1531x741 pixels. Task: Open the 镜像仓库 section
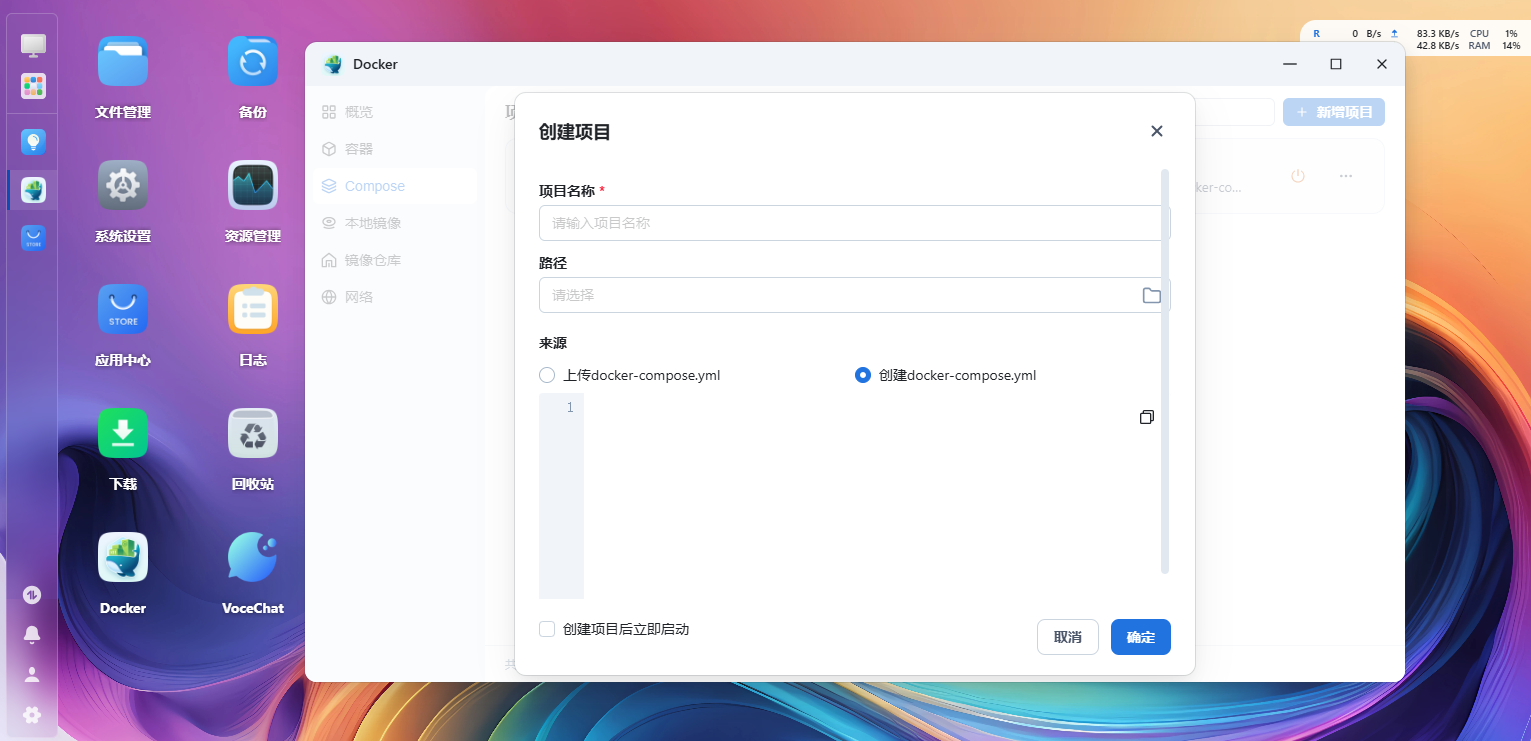click(x=371, y=259)
